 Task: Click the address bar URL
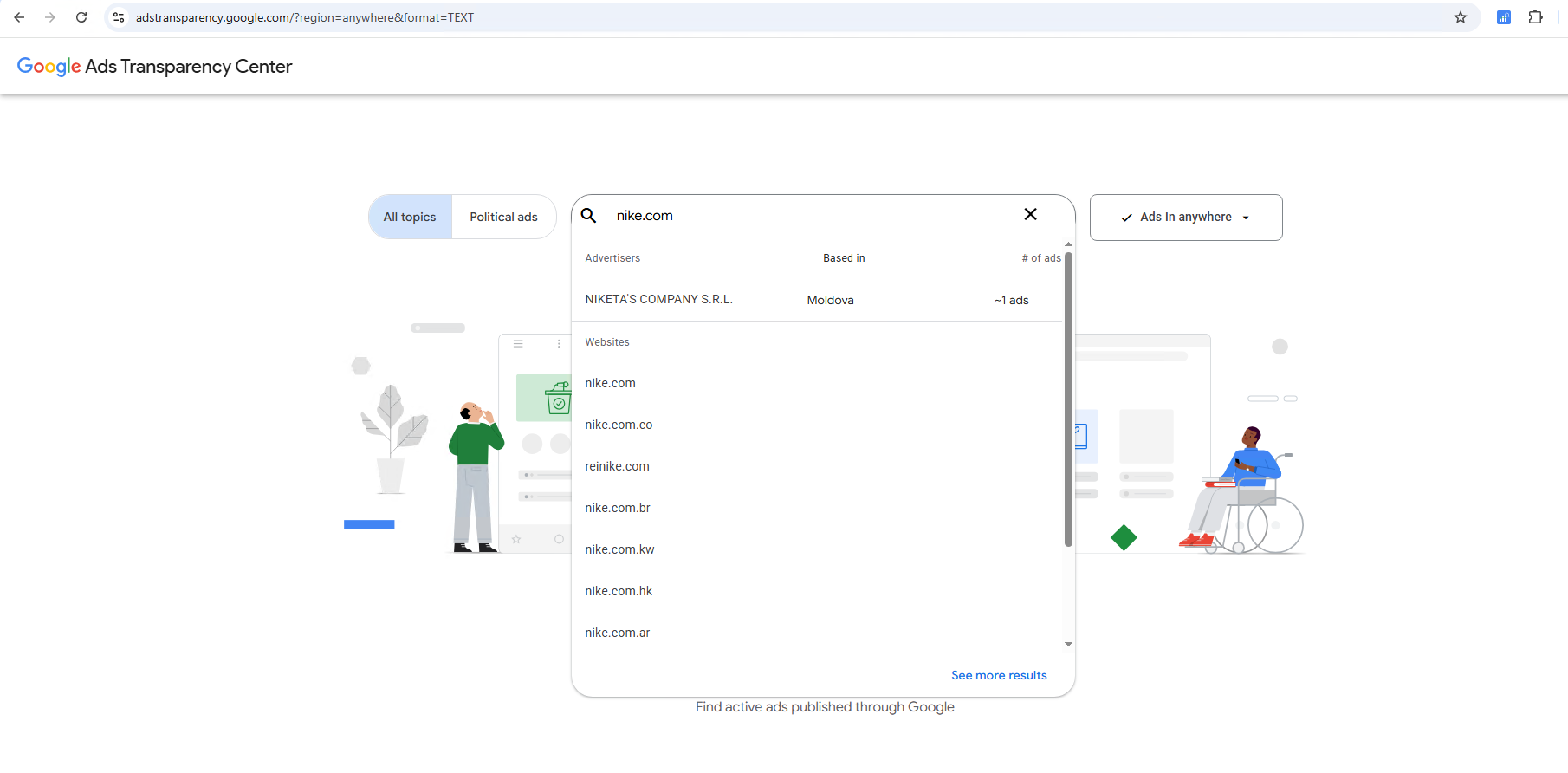click(x=305, y=17)
